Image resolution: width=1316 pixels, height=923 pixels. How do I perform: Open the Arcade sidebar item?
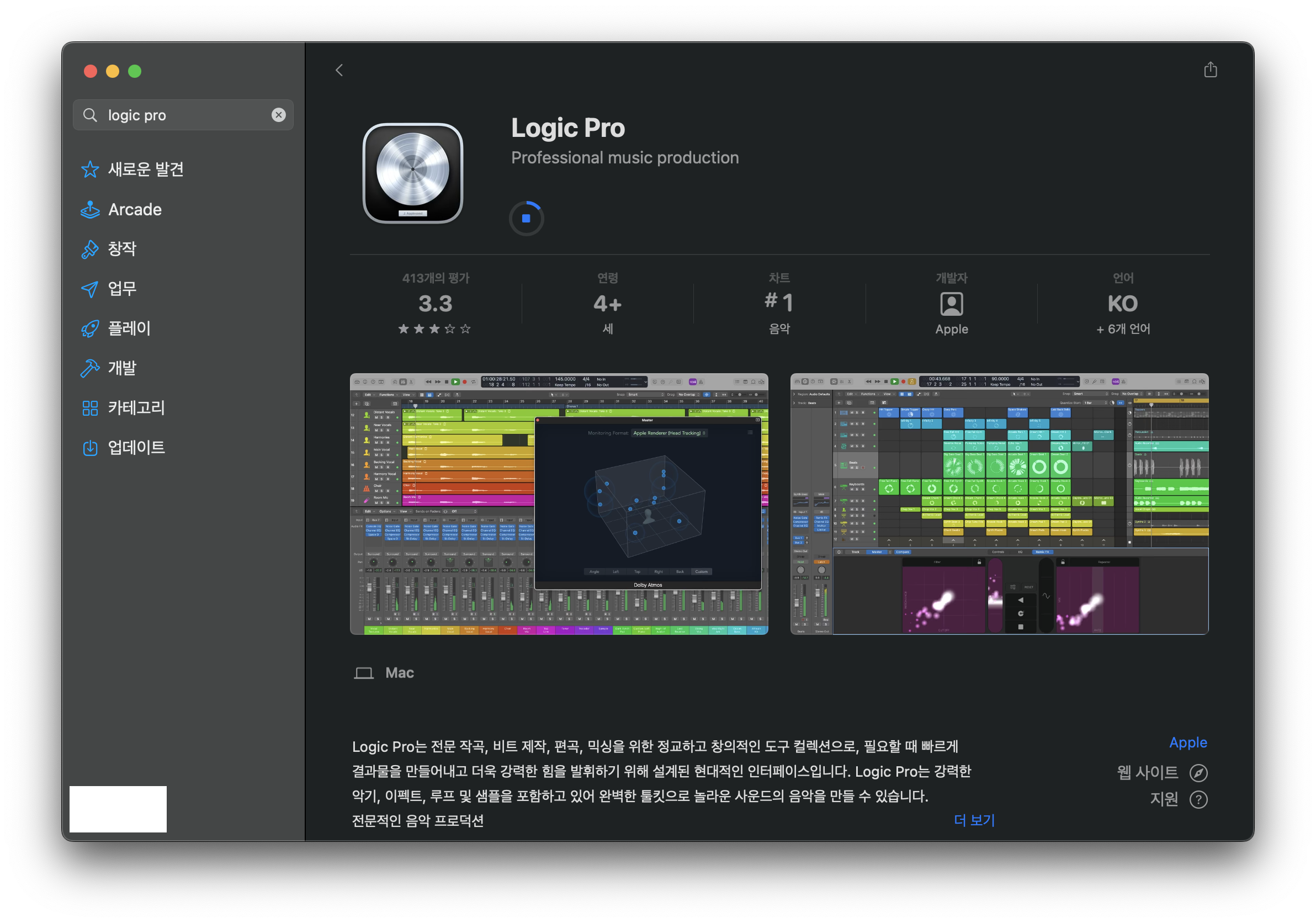135,209
